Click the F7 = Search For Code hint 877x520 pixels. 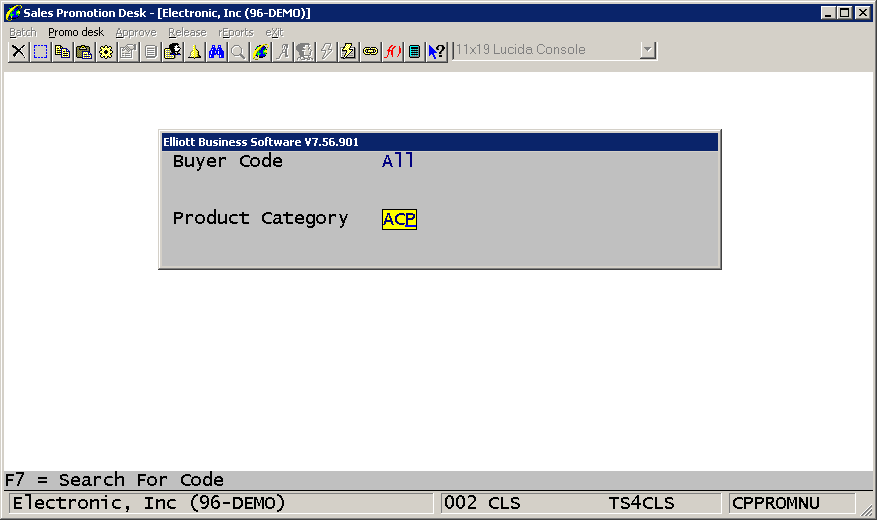[x=114, y=480]
